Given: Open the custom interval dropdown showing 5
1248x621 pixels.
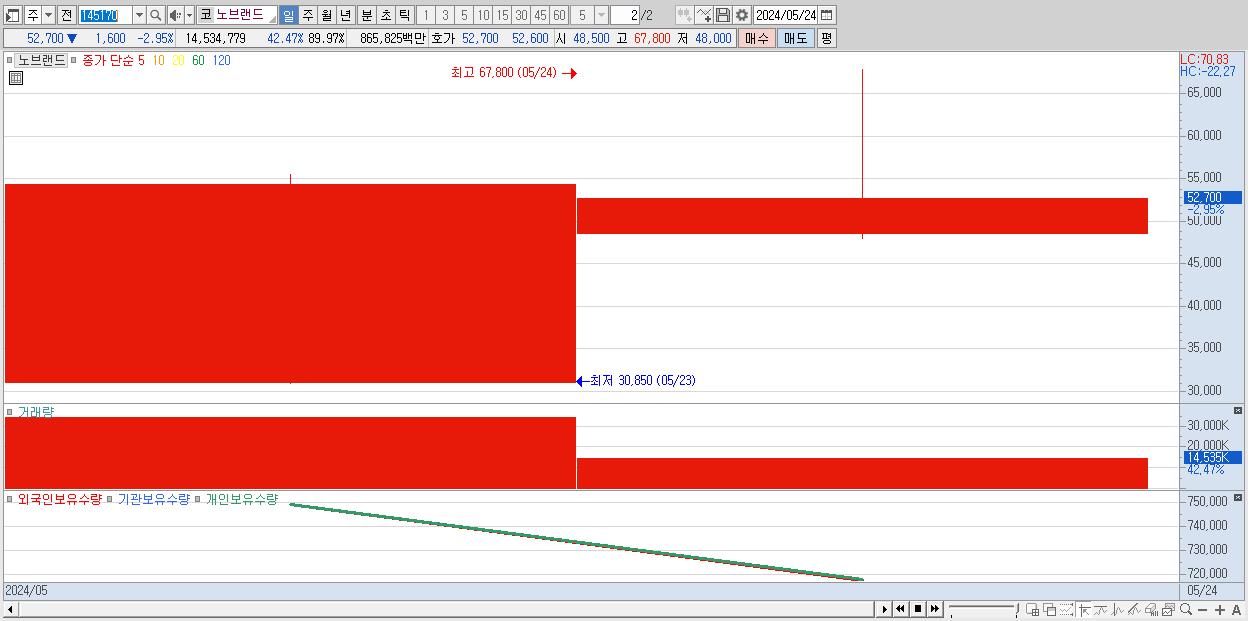Looking at the screenshot, I should click(x=601, y=15).
